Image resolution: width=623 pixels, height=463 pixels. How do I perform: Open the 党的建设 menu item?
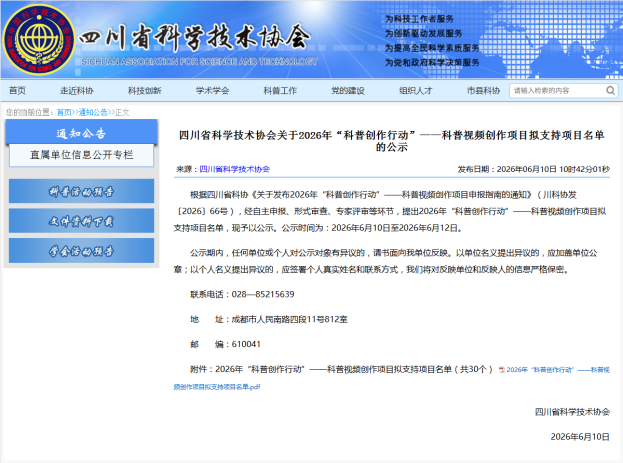pyautogui.click(x=348, y=91)
